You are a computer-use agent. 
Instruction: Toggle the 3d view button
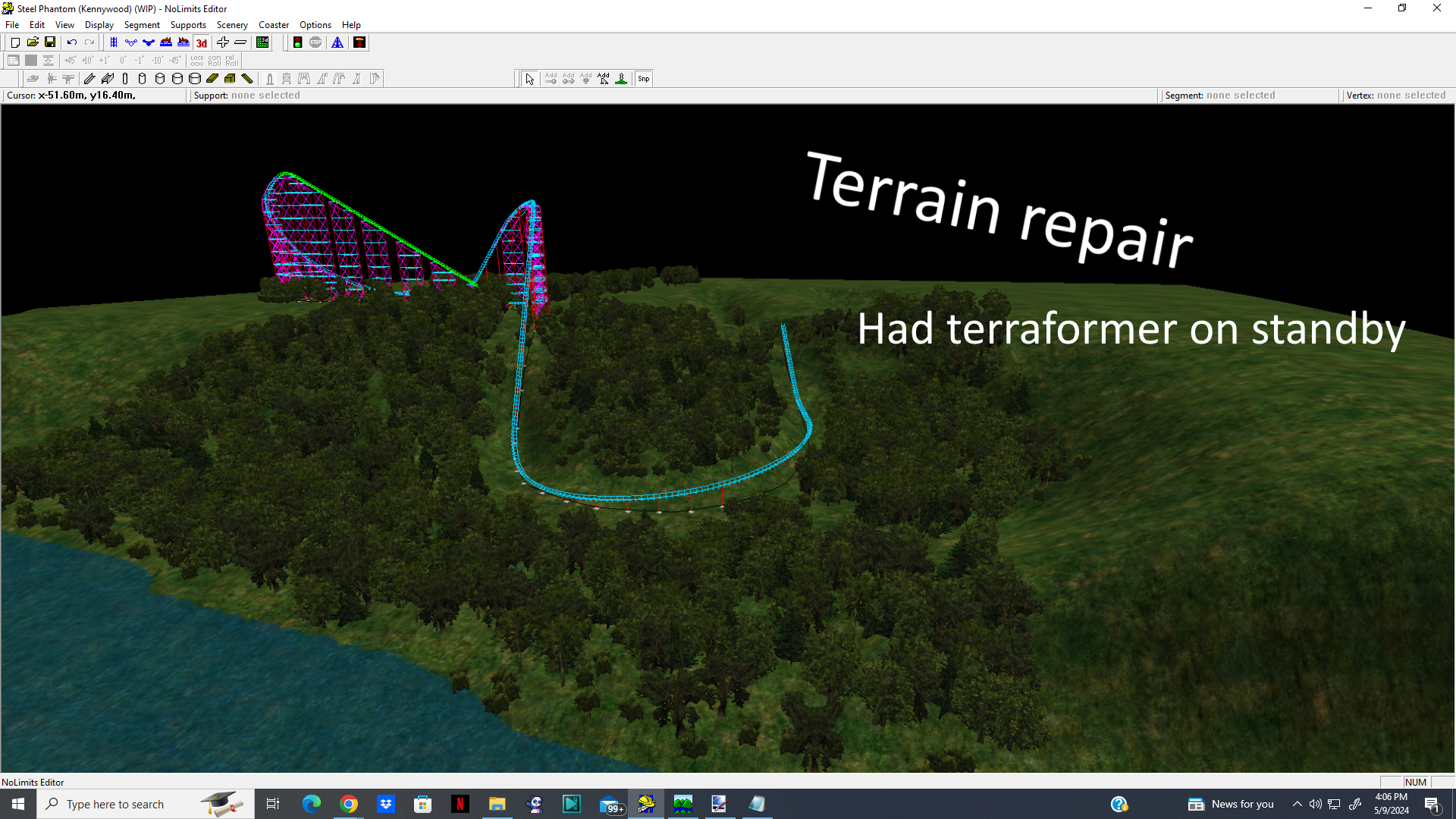(202, 42)
